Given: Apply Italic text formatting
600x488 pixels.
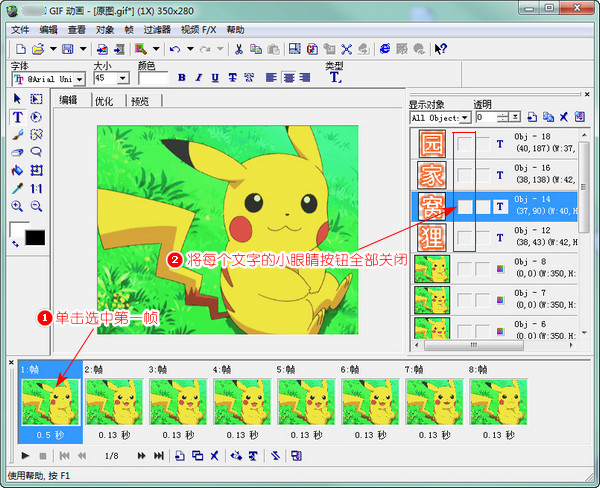Looking at the screenshot, I should pos(199,78).
